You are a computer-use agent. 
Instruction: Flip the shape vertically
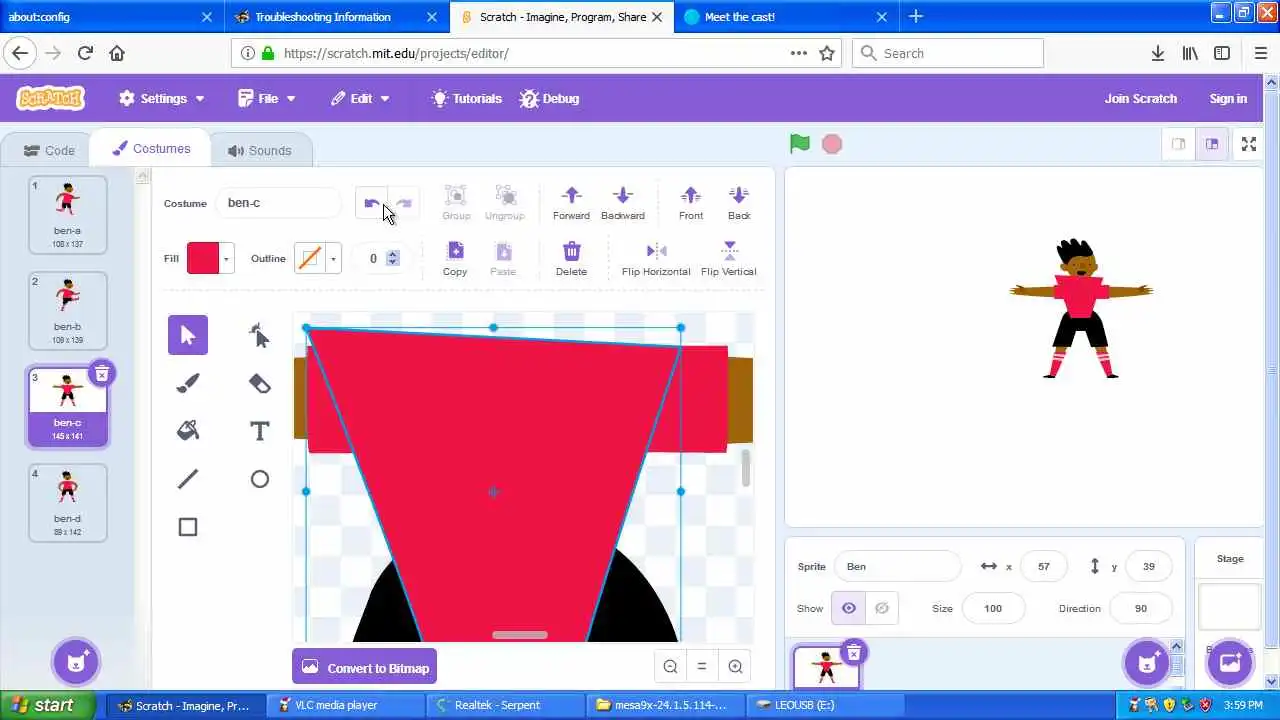[x=729, y=259]
